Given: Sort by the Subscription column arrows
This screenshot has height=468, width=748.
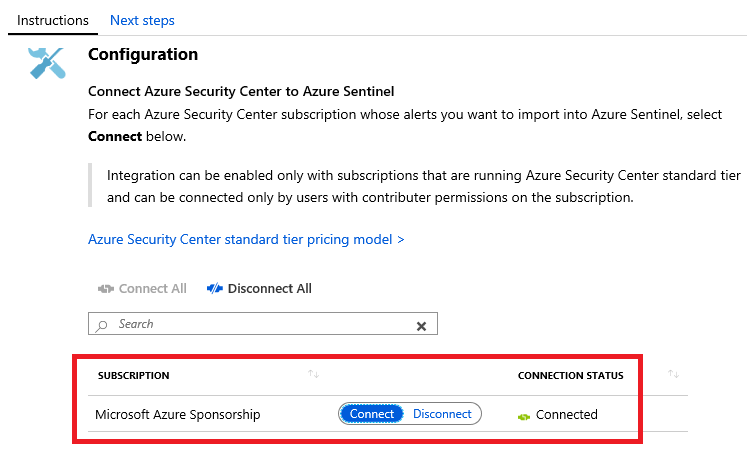Looking at the screenshot, I should (313, 375).
